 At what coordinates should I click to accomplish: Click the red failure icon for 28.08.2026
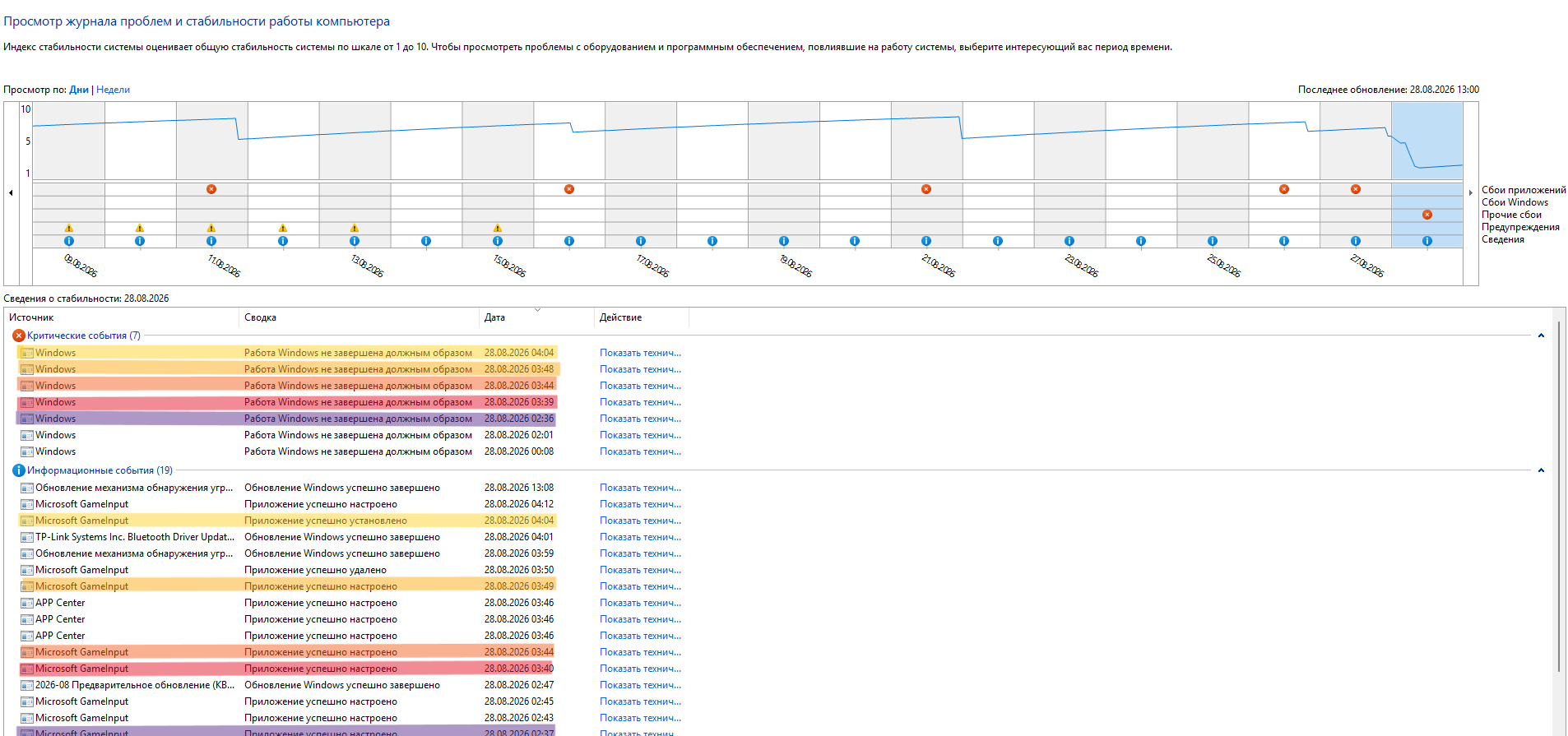coord(1427,215)
